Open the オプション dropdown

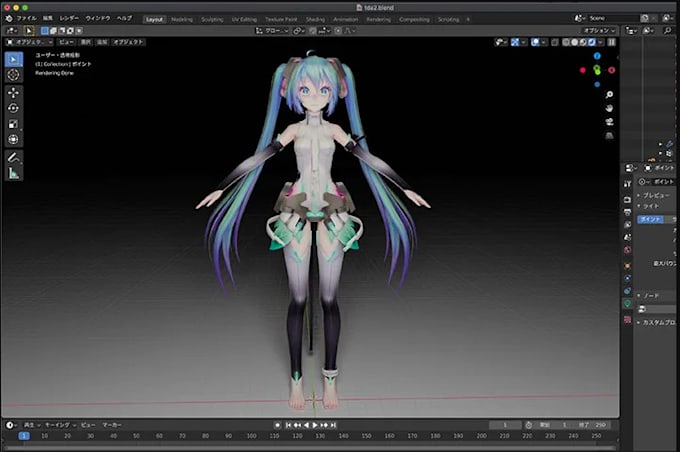tap(599, 30)
